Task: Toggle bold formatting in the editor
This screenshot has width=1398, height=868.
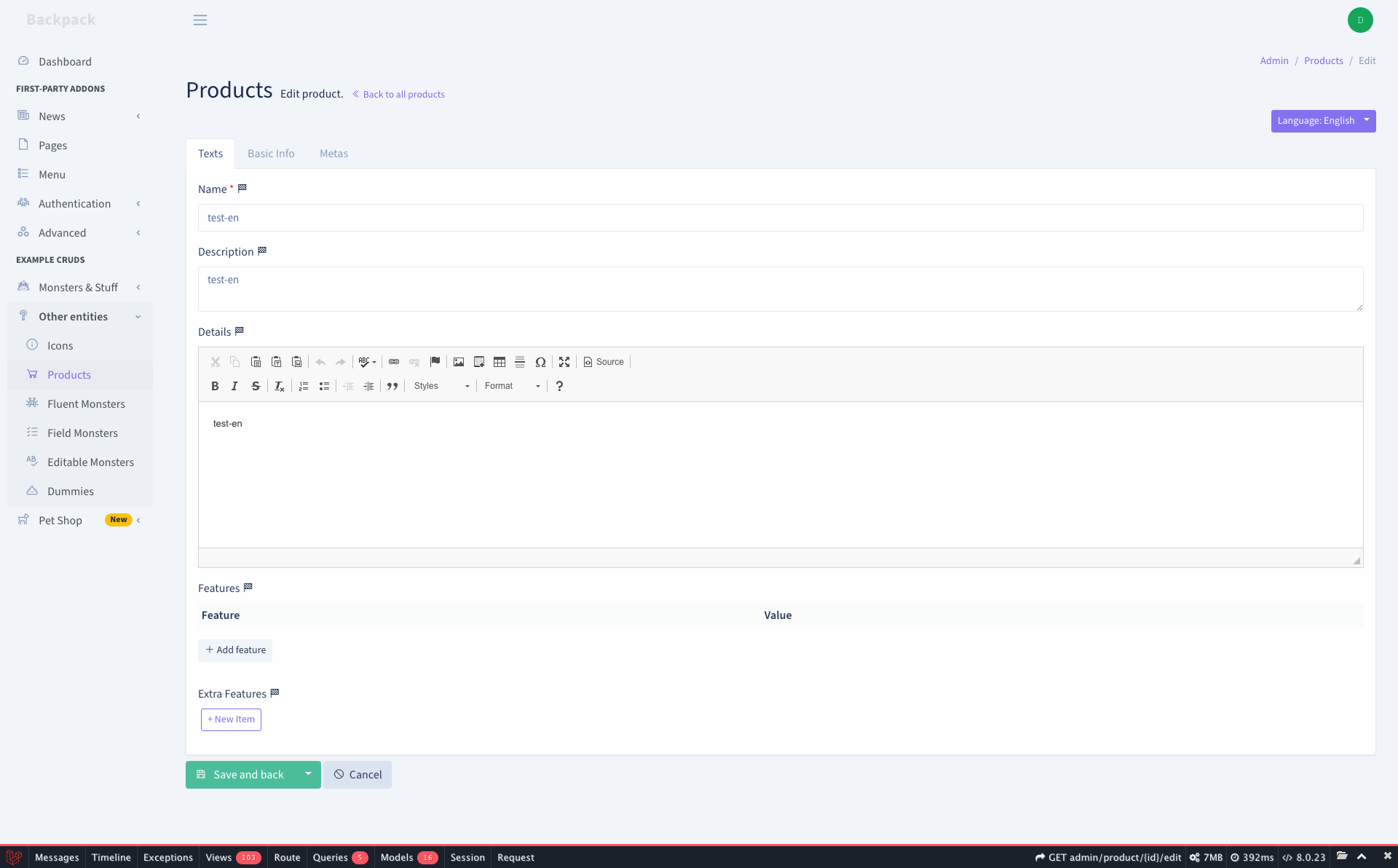Action: [x=215, y=386]
